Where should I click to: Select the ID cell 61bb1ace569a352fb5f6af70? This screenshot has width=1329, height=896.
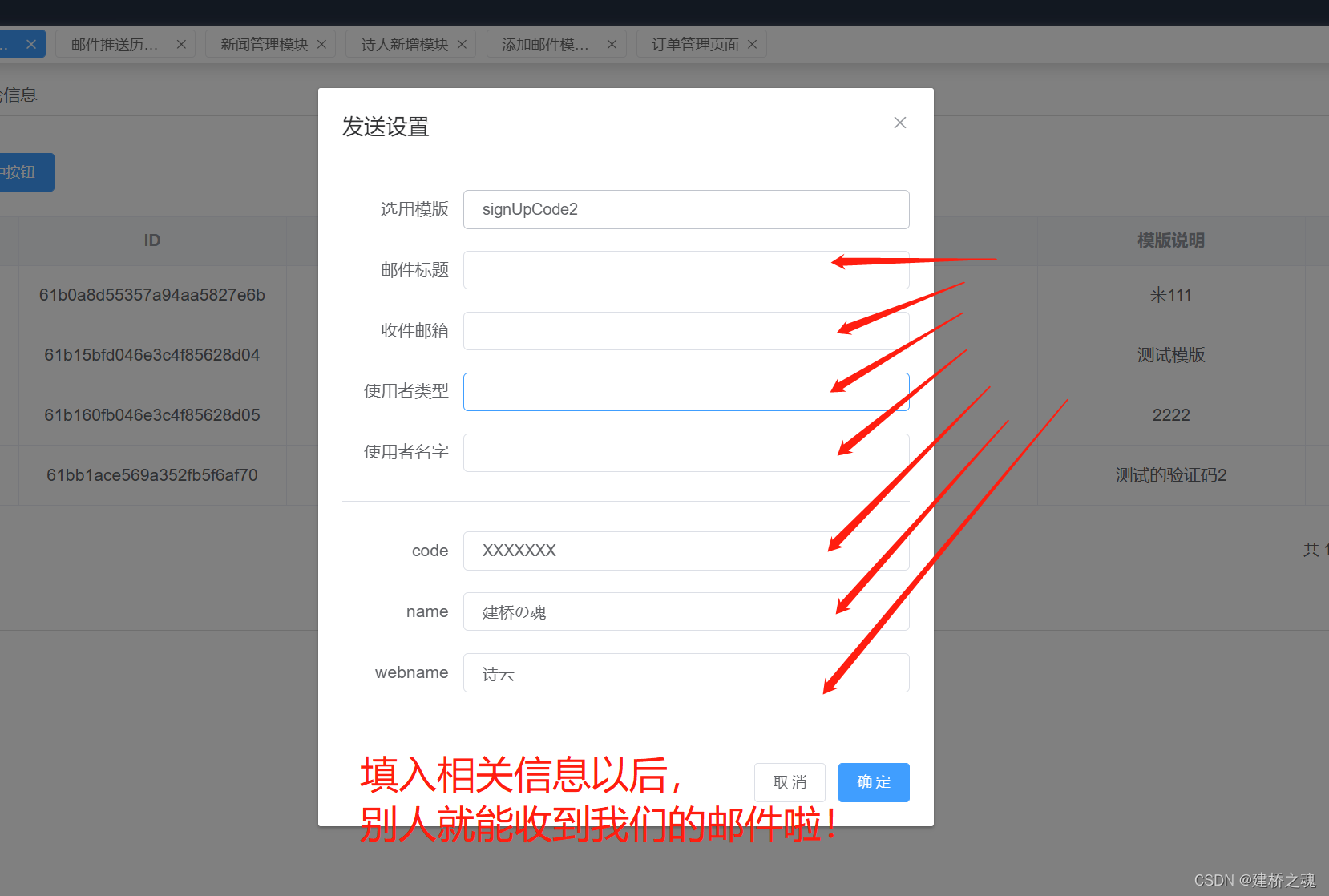click(x=152, y=475)
